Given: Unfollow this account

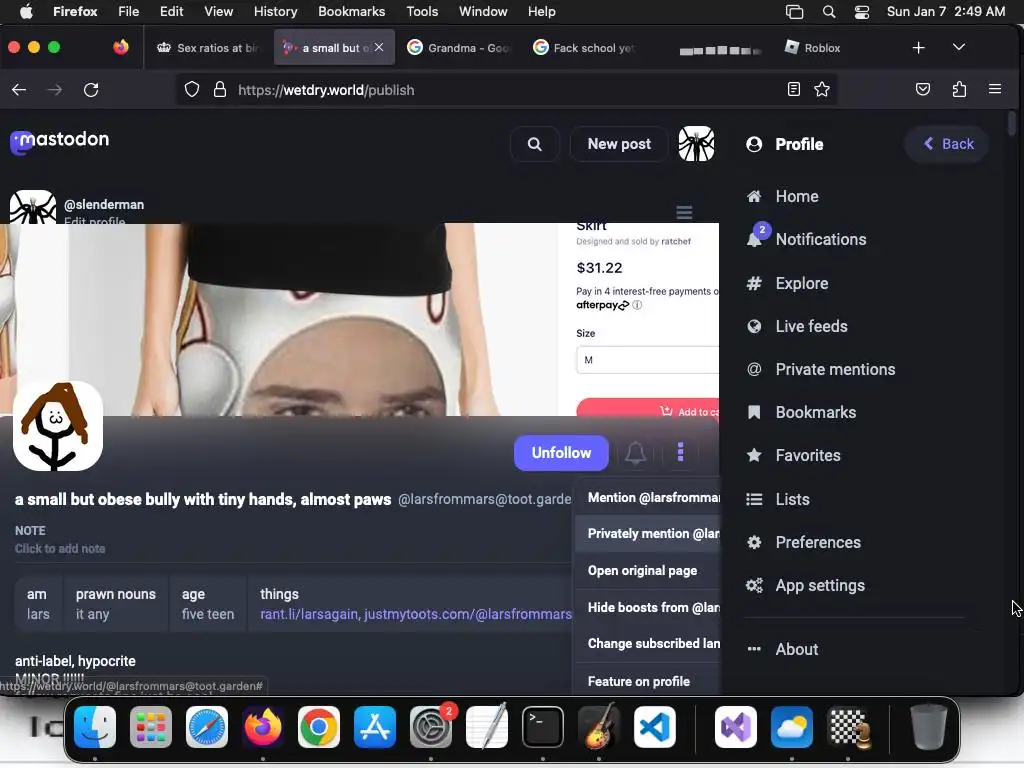Looking at the screenshot, I should tap(561, 453).
